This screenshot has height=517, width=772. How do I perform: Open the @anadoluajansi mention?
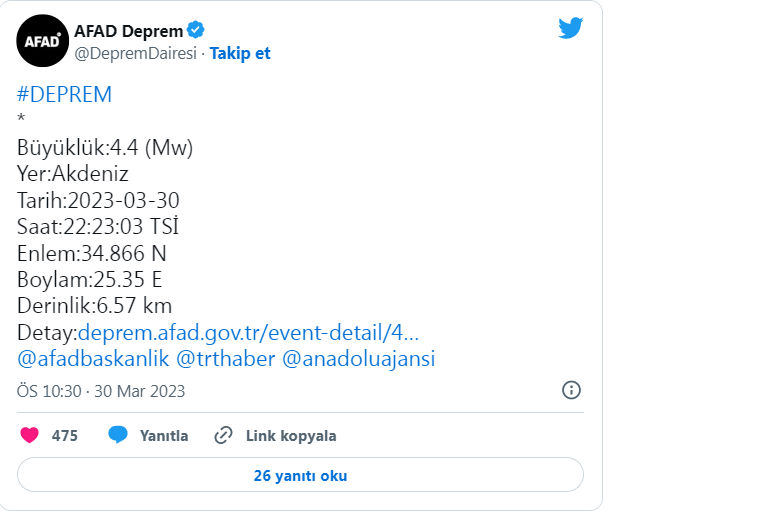pos(358,359)
